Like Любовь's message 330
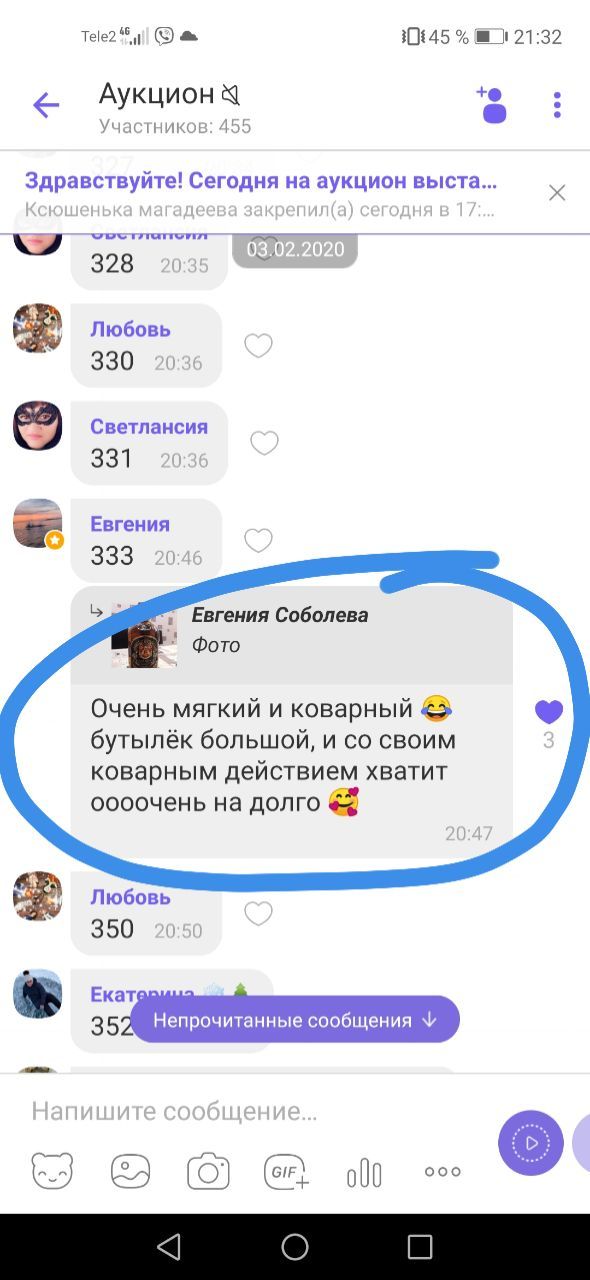The width and height of the screenshot is (590, 1280). pyautogui.click(x=259, y=346)
